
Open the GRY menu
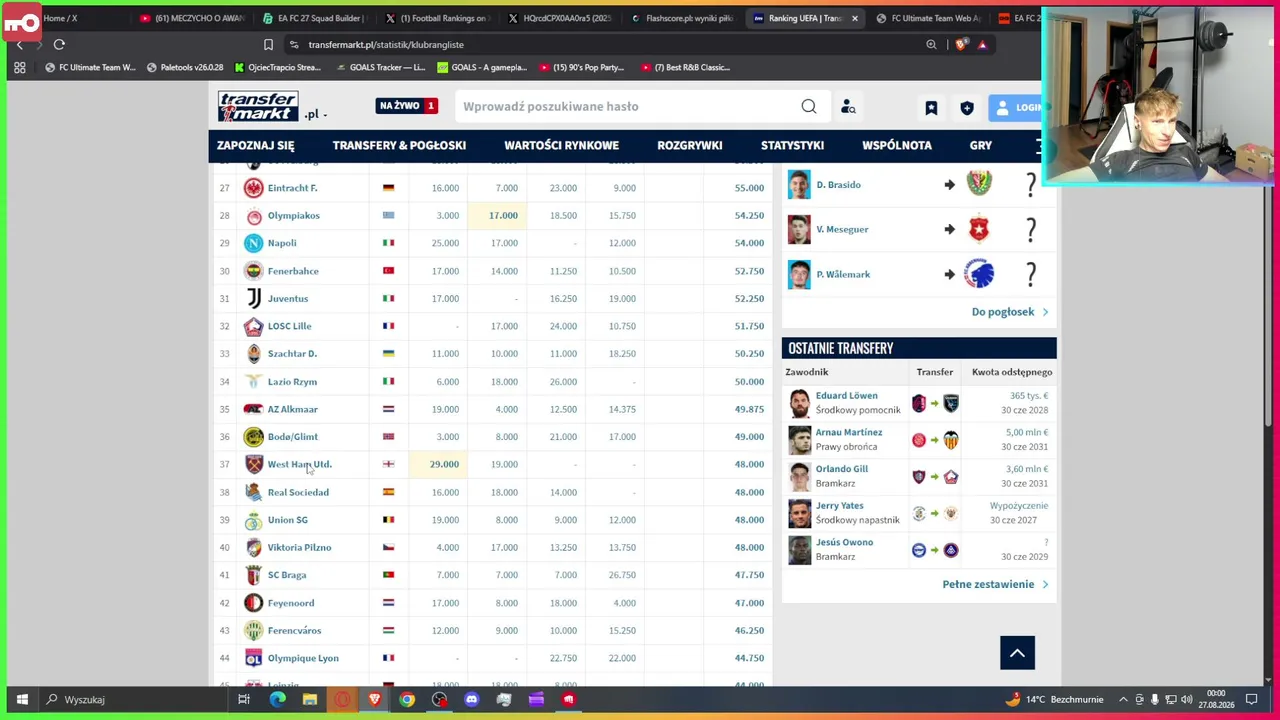coord(980,145)
